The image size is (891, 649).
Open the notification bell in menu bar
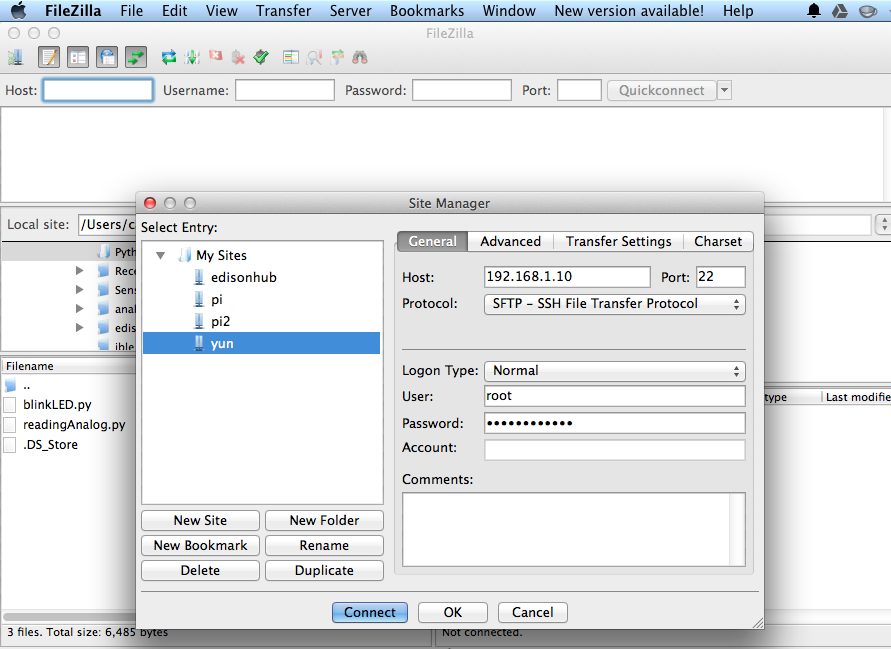[x=814, y=10]
